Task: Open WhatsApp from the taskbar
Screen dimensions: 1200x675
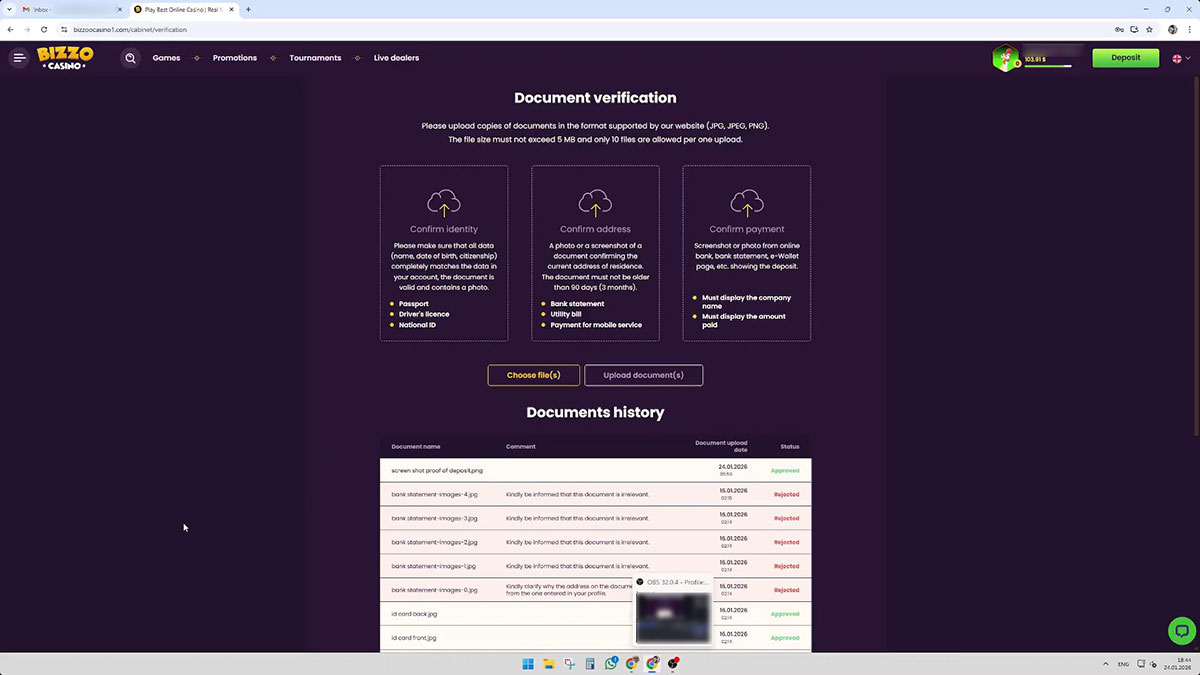Action: pos(611,664)
